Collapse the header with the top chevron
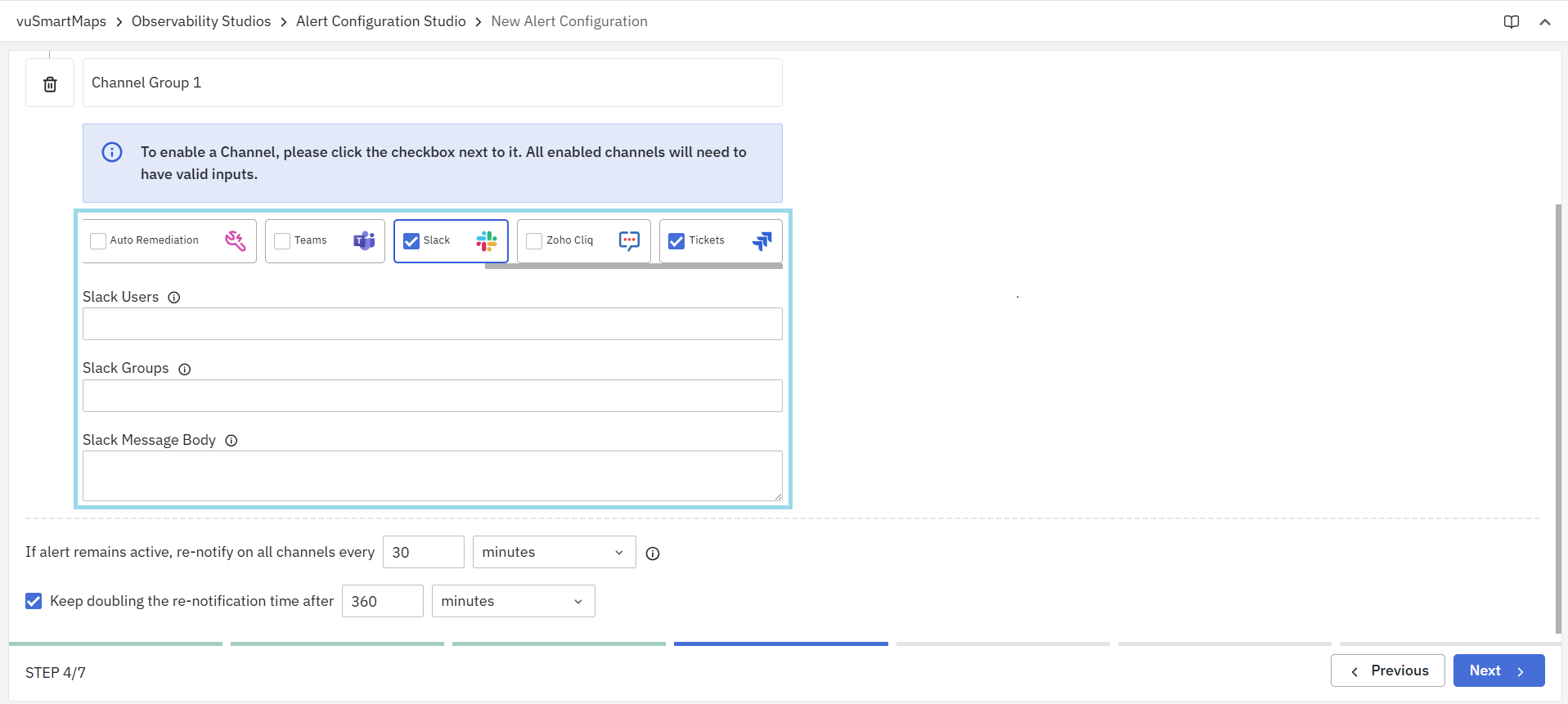 pyautogui.click(x=1544, y=22)
